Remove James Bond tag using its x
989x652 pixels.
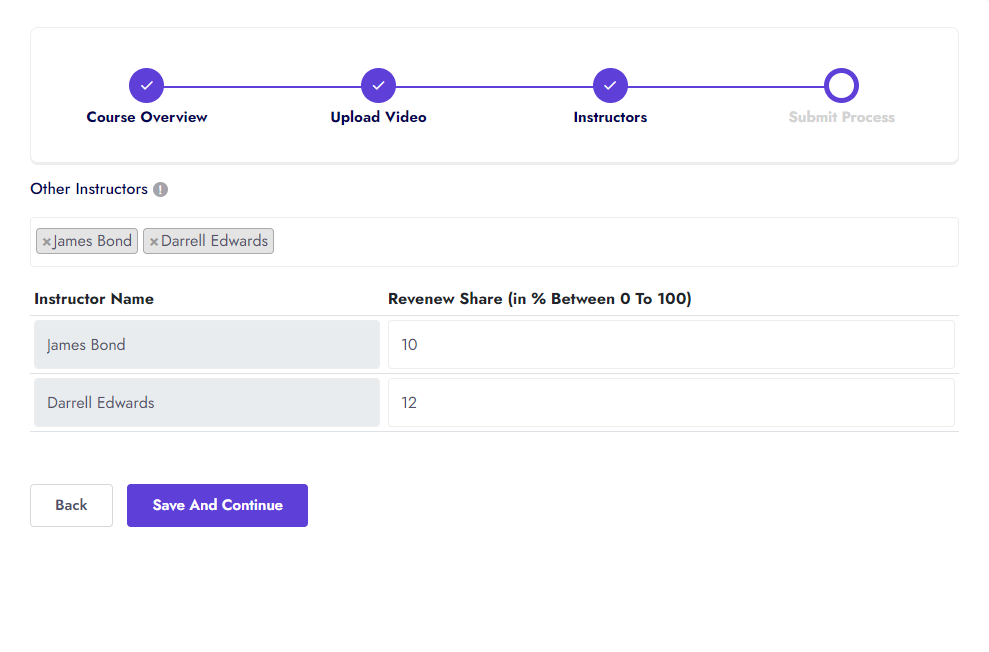[x=46, y=242]
